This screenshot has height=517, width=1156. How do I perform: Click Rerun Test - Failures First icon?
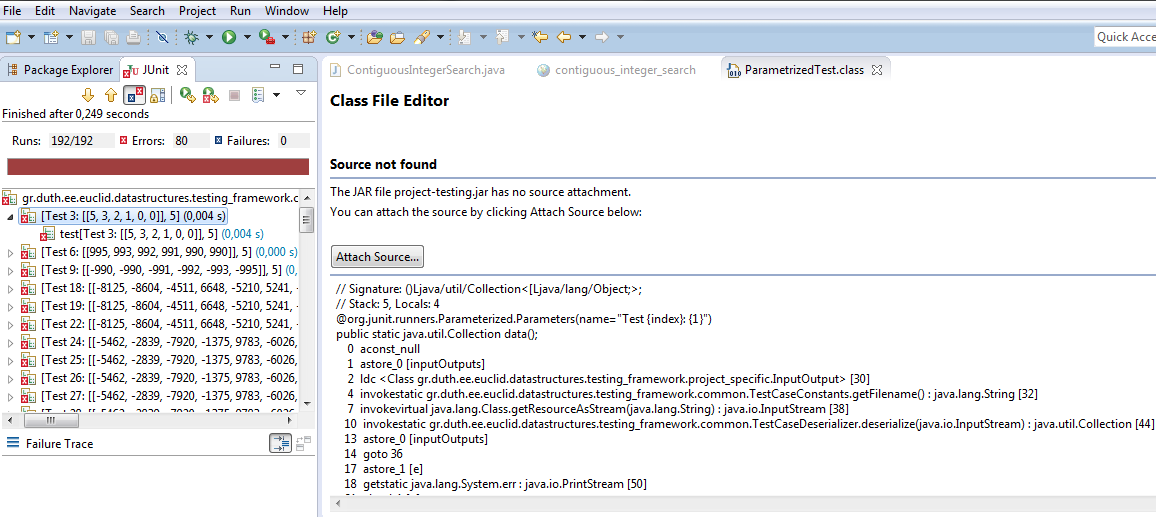click(210, 95)
